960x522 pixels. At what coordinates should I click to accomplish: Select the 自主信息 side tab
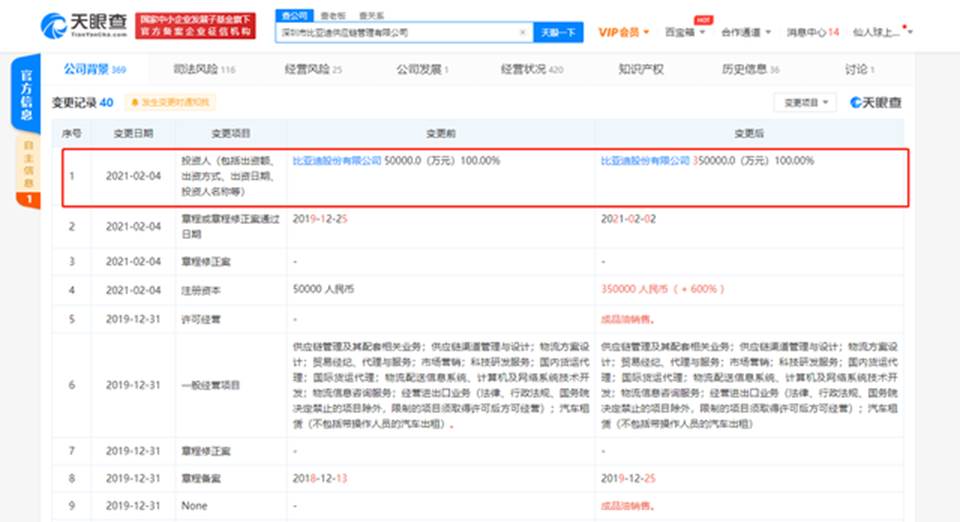tap(28, 171)
